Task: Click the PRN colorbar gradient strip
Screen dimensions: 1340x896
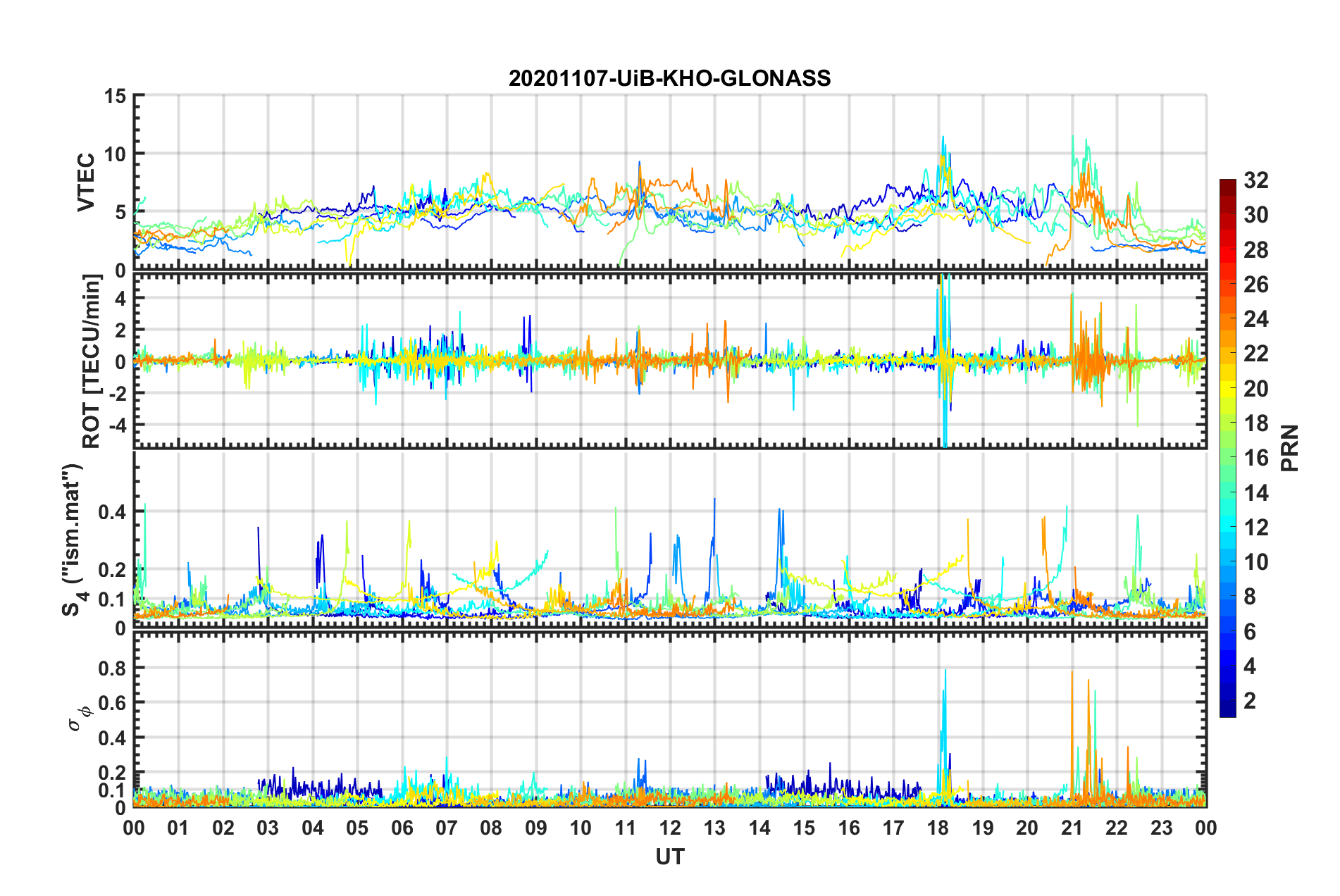Action: (x=1228, y=448)
